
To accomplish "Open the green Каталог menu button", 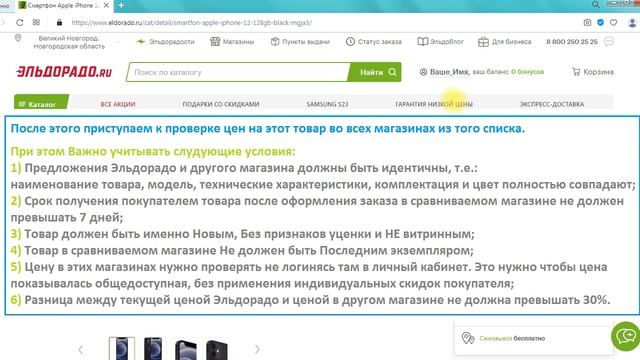I will 41,102.
